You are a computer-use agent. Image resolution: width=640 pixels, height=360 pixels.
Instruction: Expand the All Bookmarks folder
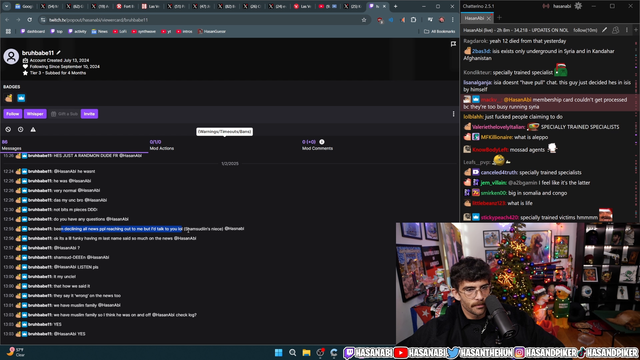(x=440, y=31)
